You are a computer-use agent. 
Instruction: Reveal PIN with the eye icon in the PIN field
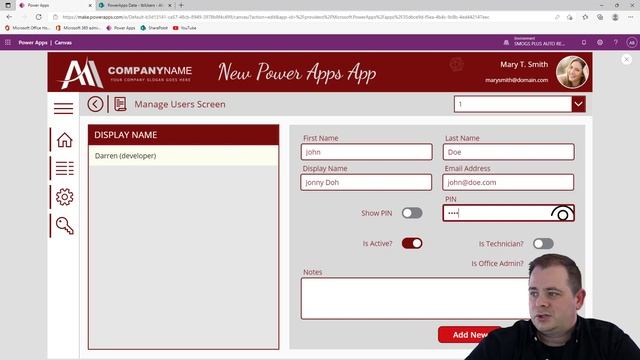[x=562, y=213]
